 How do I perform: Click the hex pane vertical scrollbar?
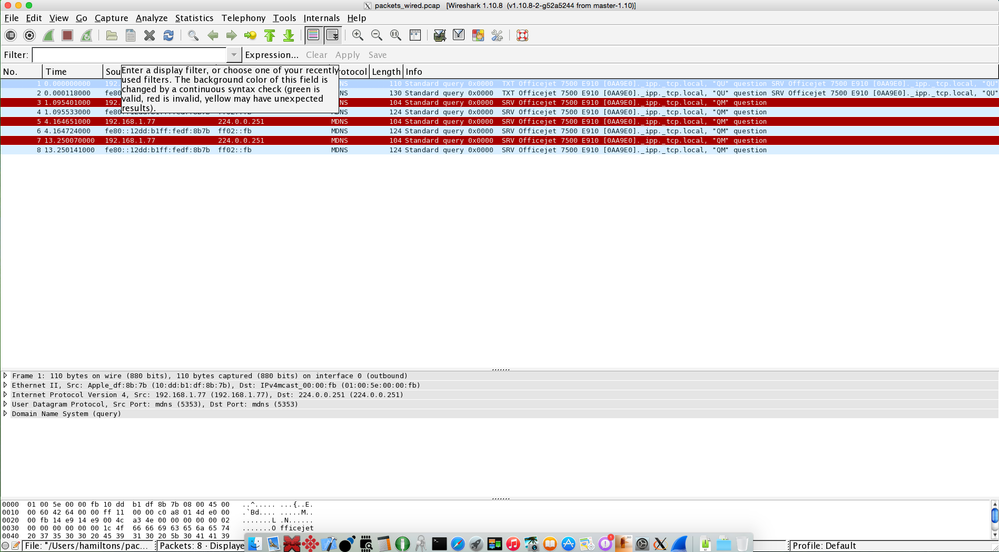(x=994, y=517)
